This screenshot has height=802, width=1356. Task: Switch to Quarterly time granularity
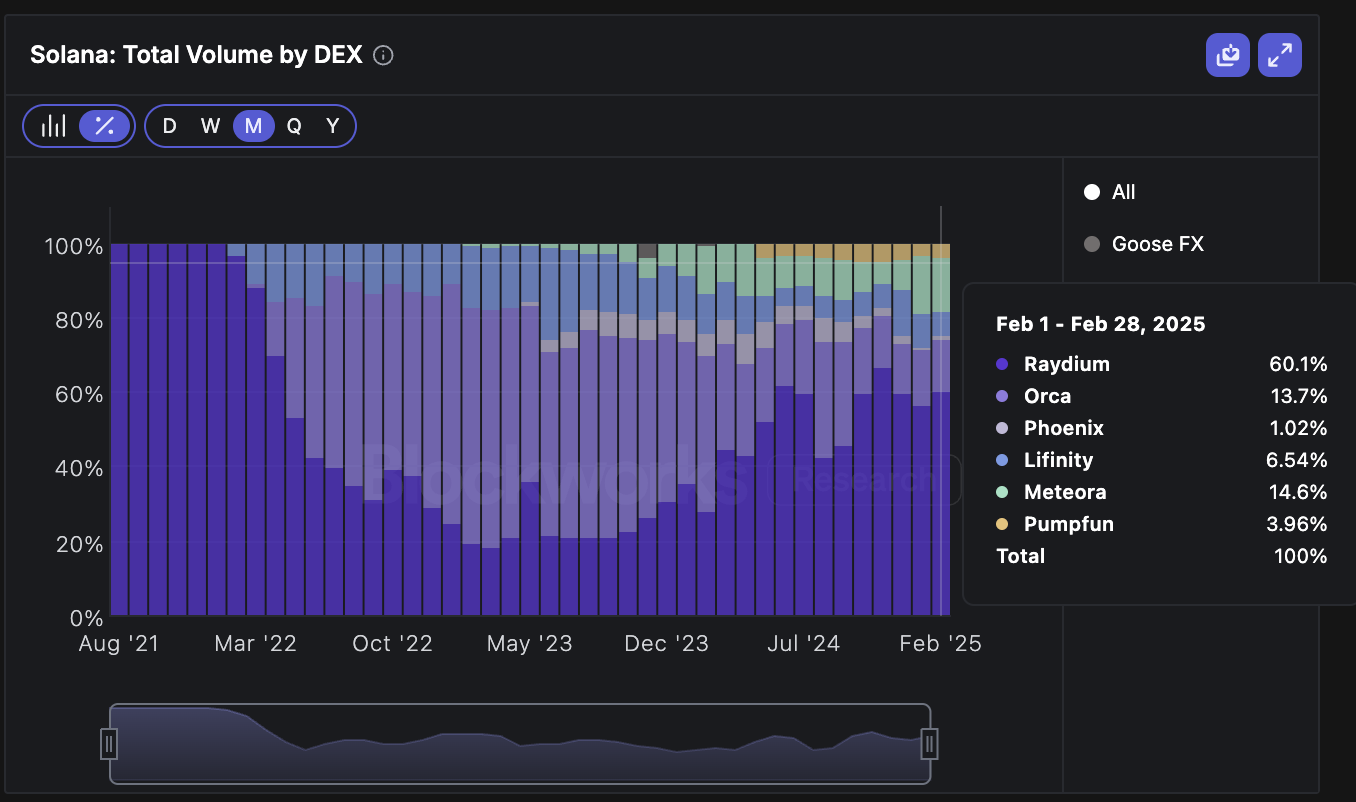coord(292,126)
